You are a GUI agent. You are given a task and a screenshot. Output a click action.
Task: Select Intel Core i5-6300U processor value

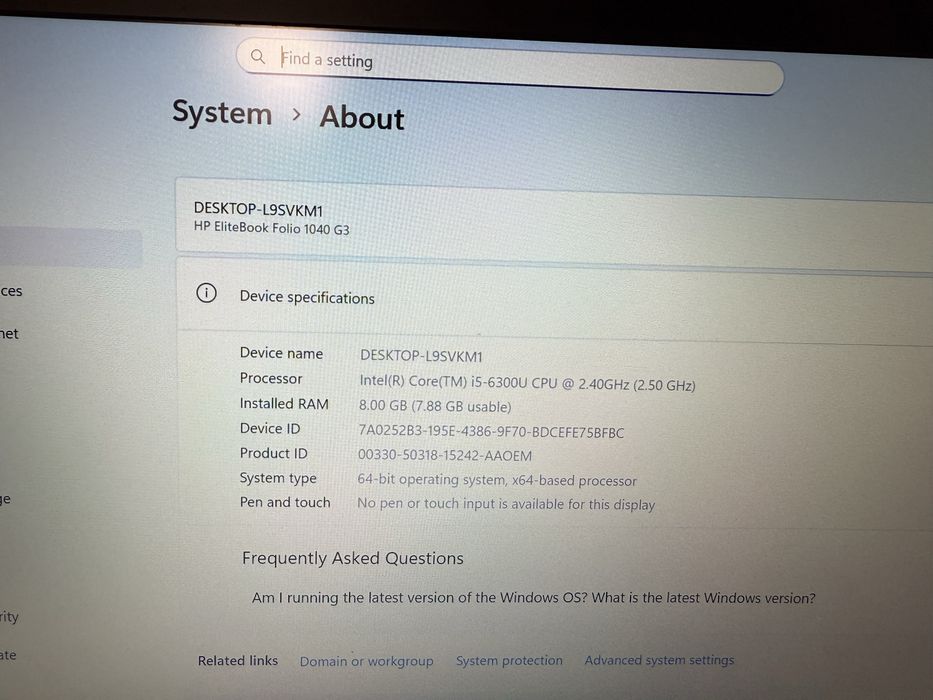[527, 383]
